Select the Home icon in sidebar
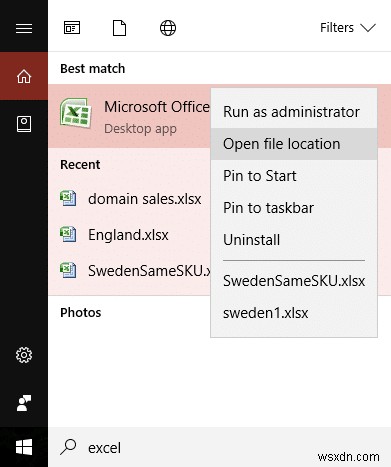Screen dimensions: 391x467 pyautogui.click(x=24, y=76)
